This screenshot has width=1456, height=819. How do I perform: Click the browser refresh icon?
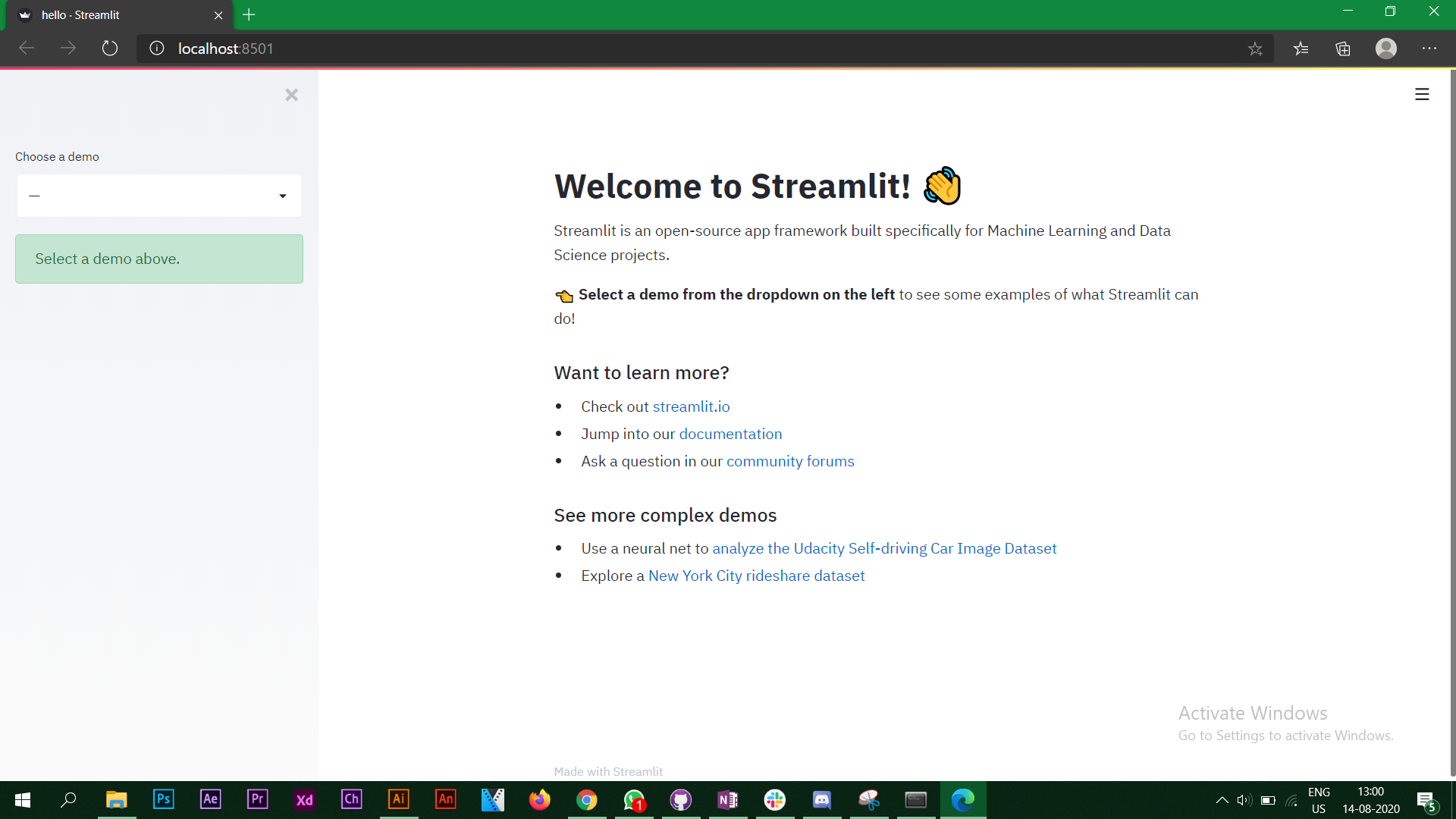pos(110,49)
